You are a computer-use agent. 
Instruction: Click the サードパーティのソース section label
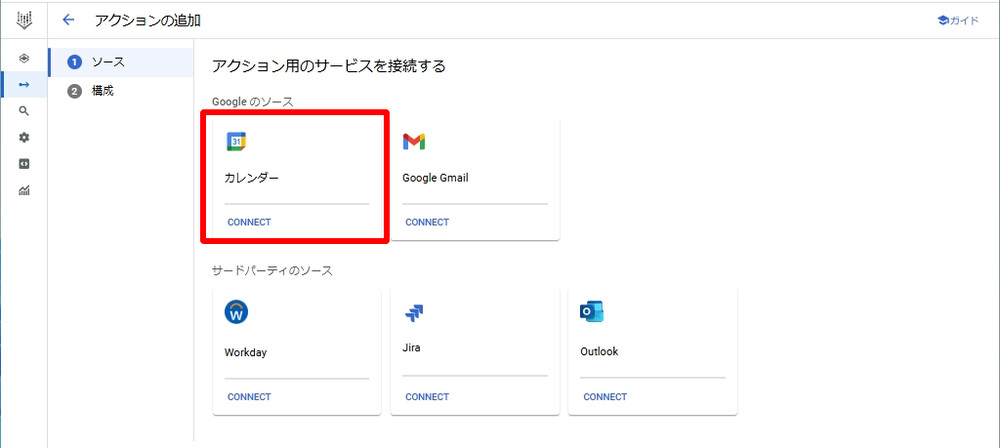tap(272, 271)
